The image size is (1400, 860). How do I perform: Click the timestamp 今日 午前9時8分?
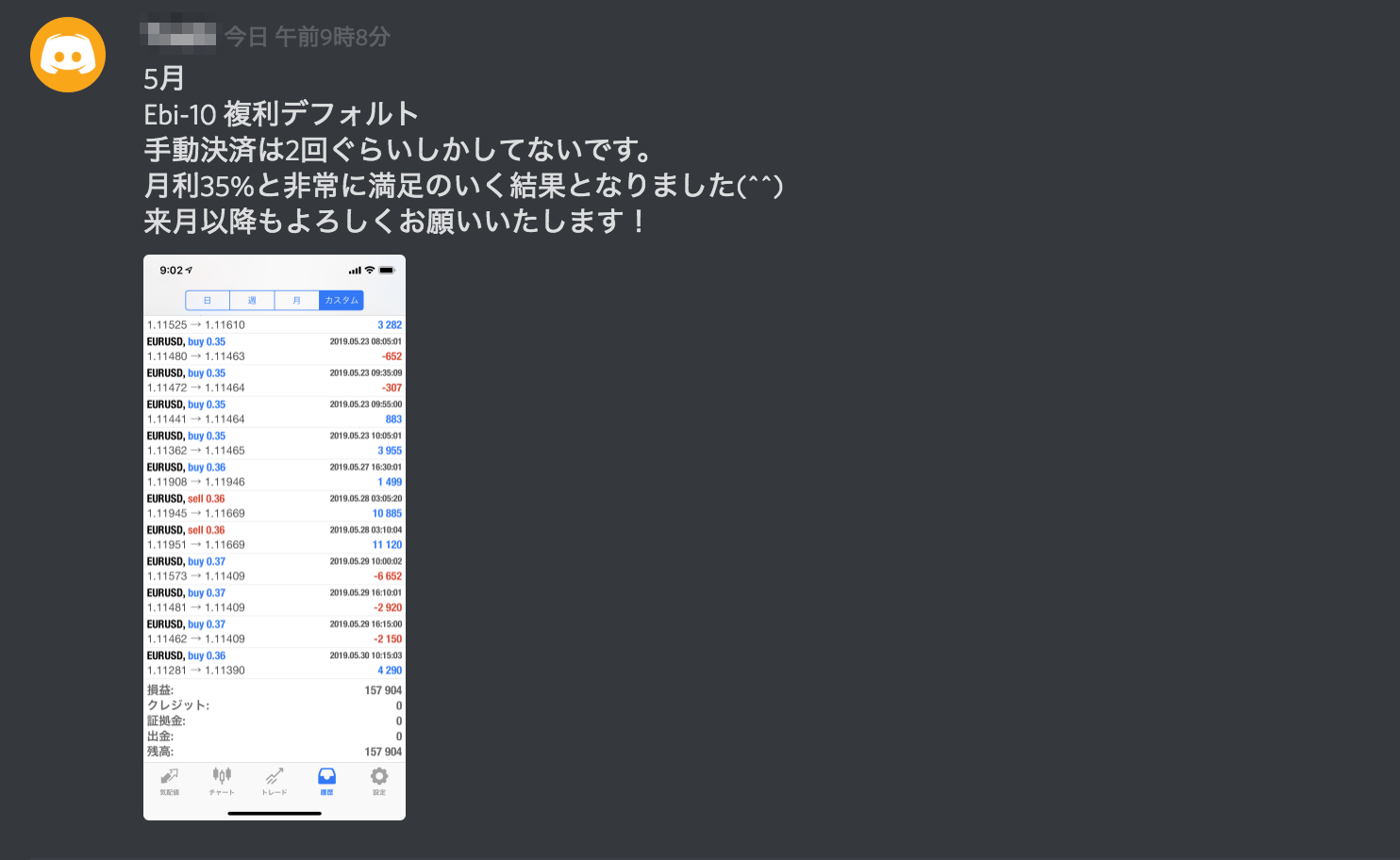tap(307, 37)
